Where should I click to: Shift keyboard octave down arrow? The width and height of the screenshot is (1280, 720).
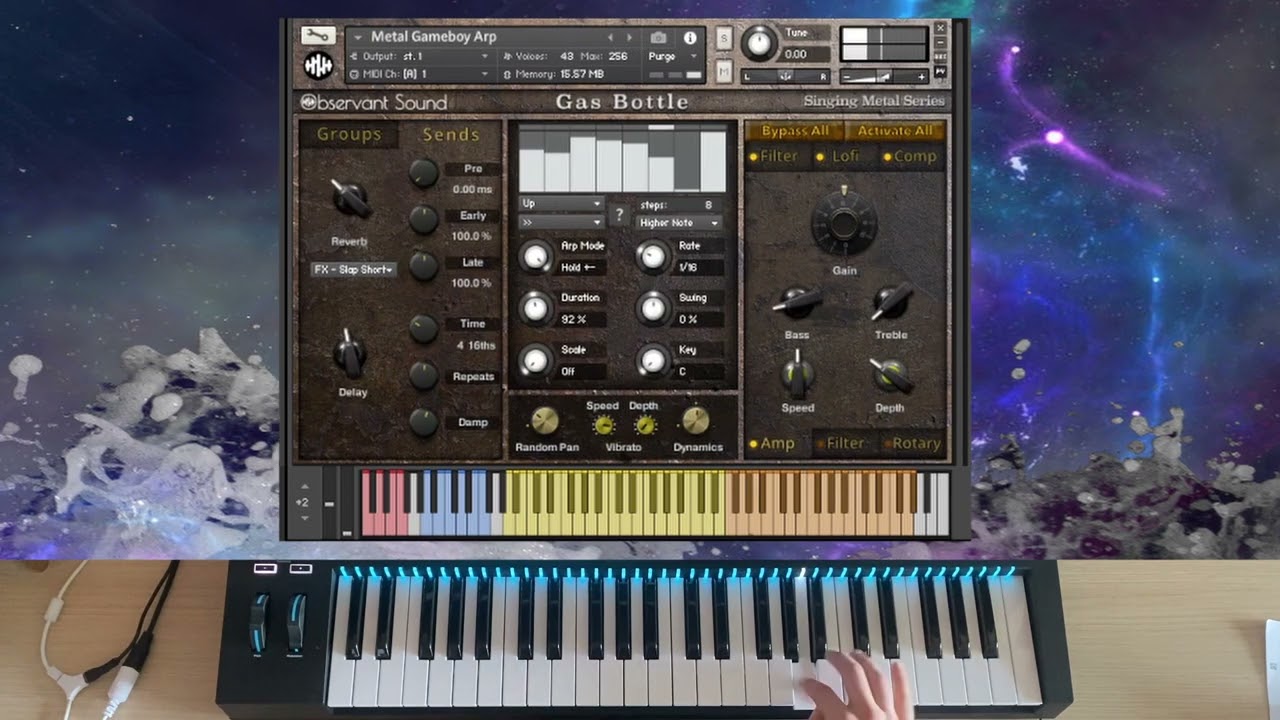click(304, 517)
